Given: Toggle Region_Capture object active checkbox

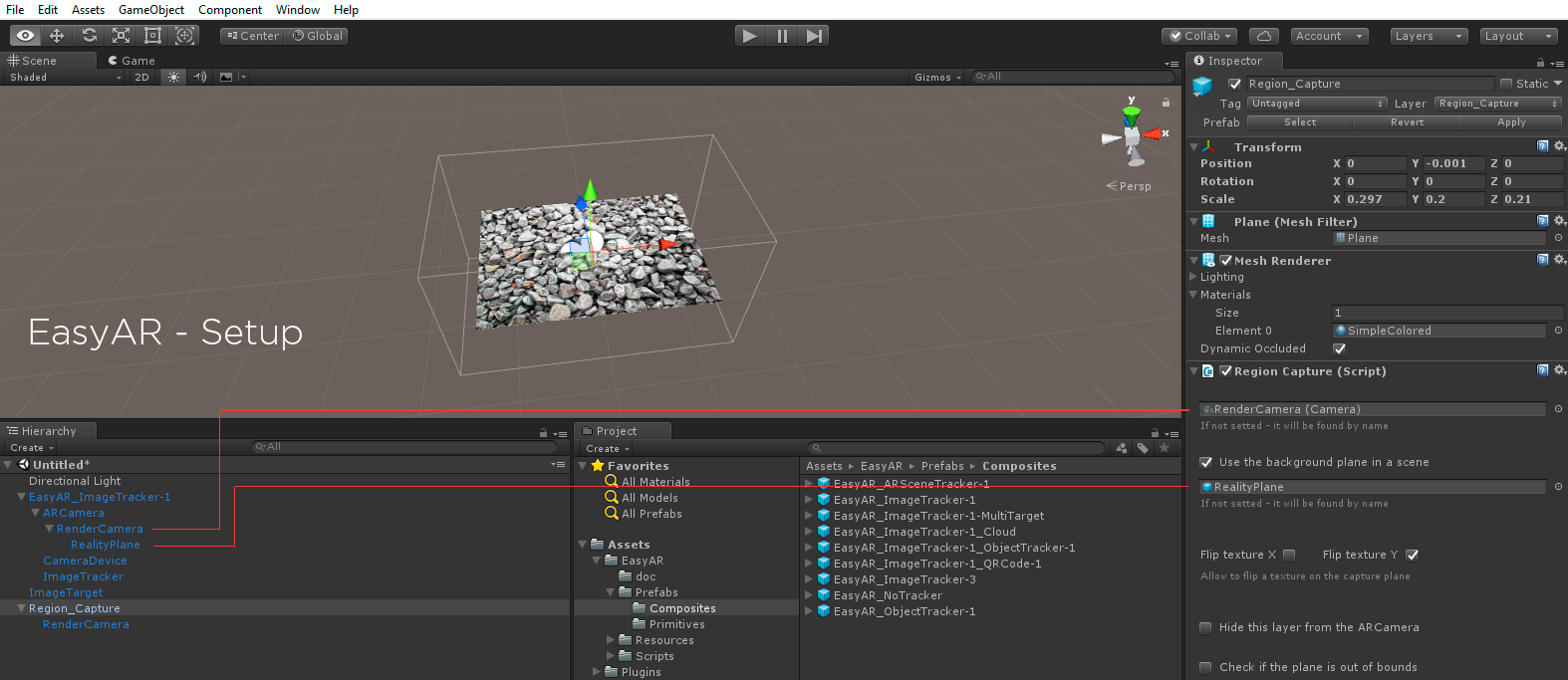Looking at the screenshot, I should pyautogui.click(x=1235, y=84).
